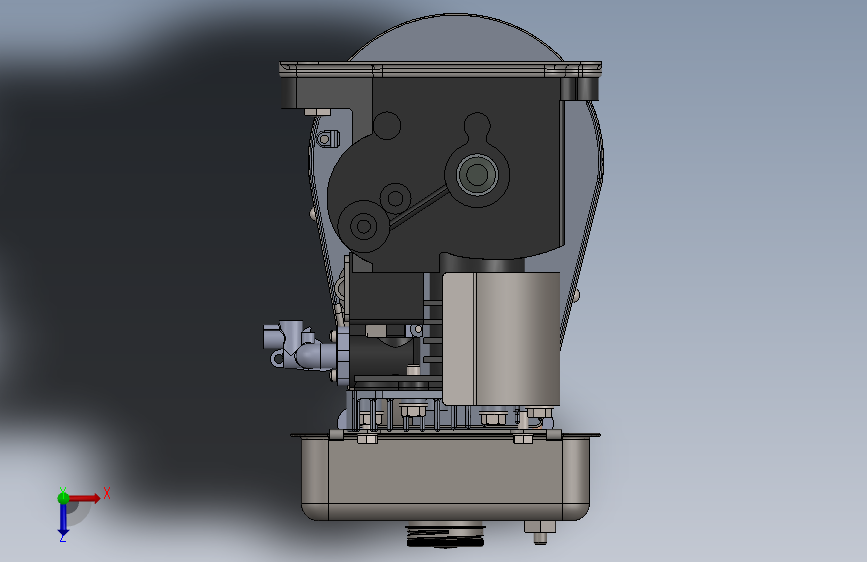Select the light grey cylindrical canister on the model
The width and height of the screenshot is (867, 562).
click(502, 339)
